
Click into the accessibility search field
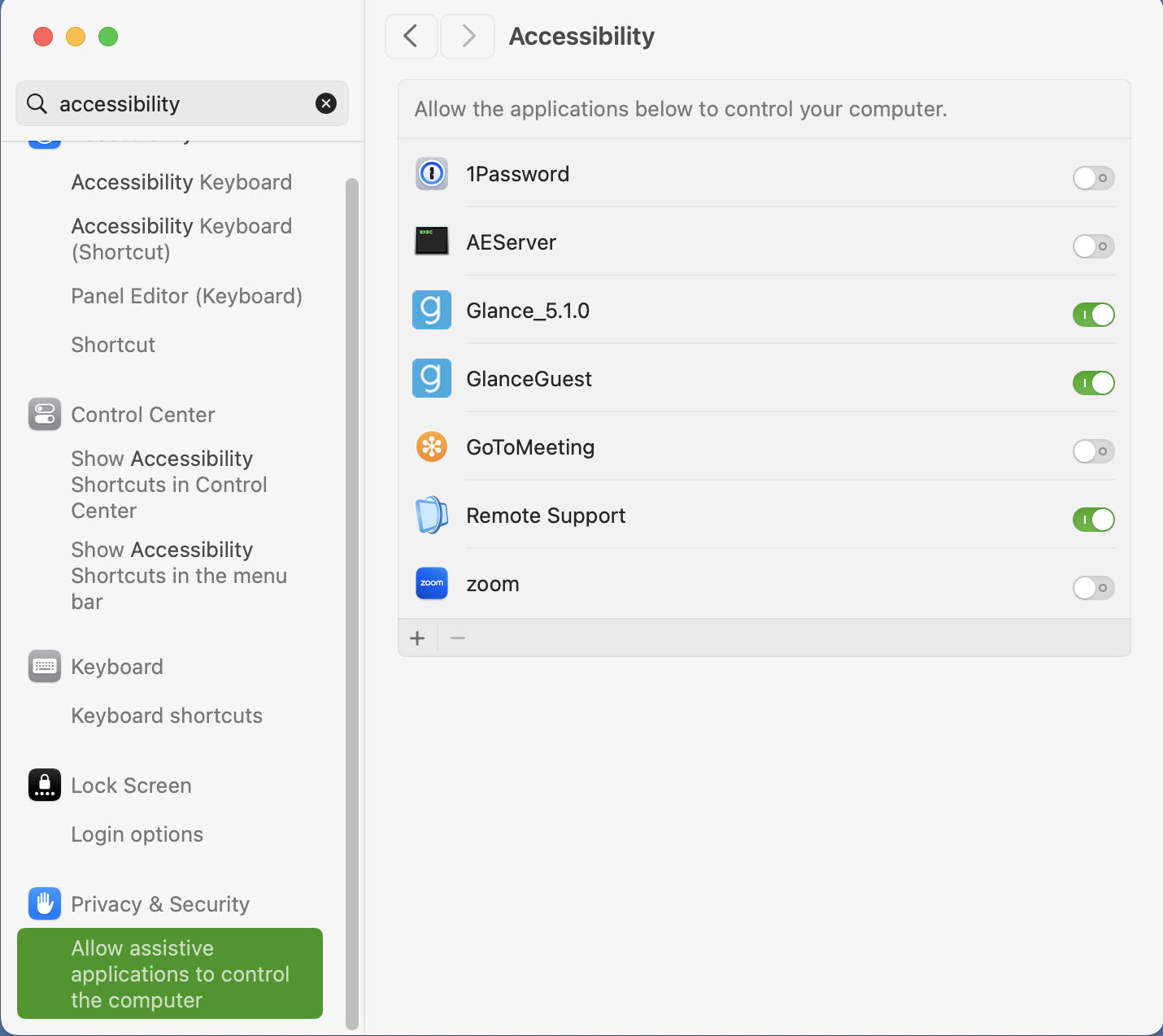coord(179,104)
